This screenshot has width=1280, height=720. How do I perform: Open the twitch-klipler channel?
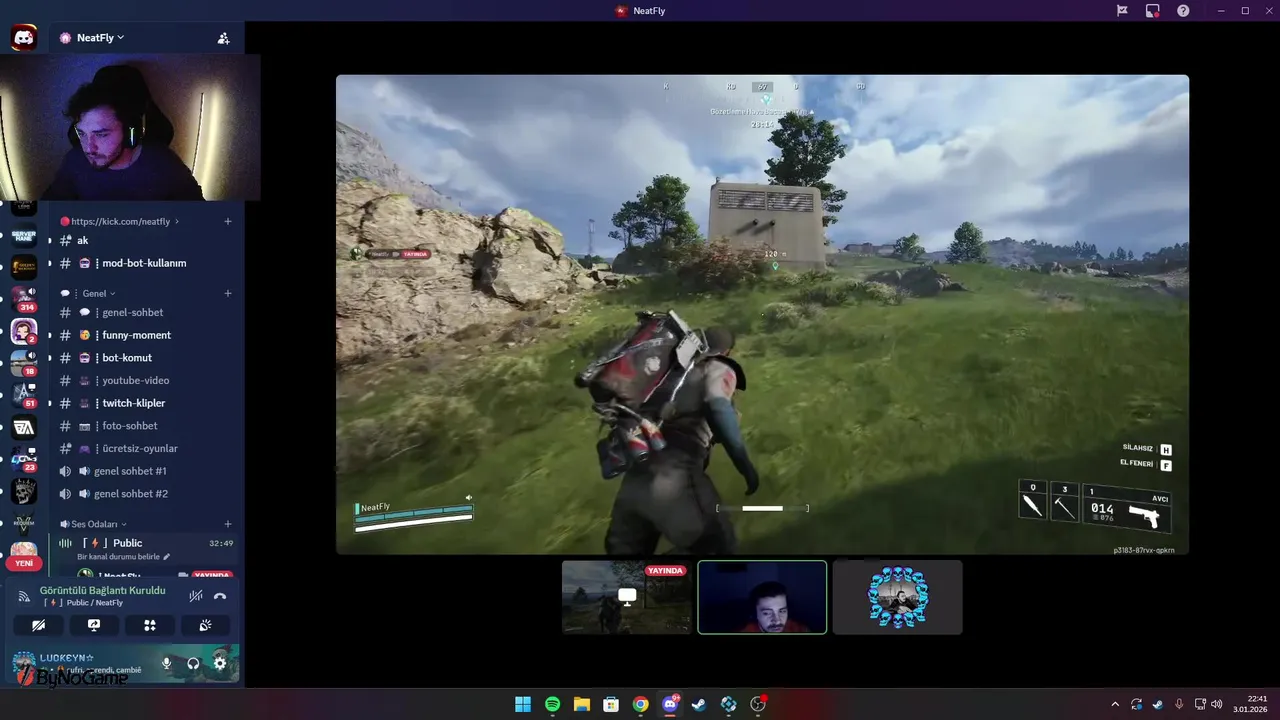point(145,403)
